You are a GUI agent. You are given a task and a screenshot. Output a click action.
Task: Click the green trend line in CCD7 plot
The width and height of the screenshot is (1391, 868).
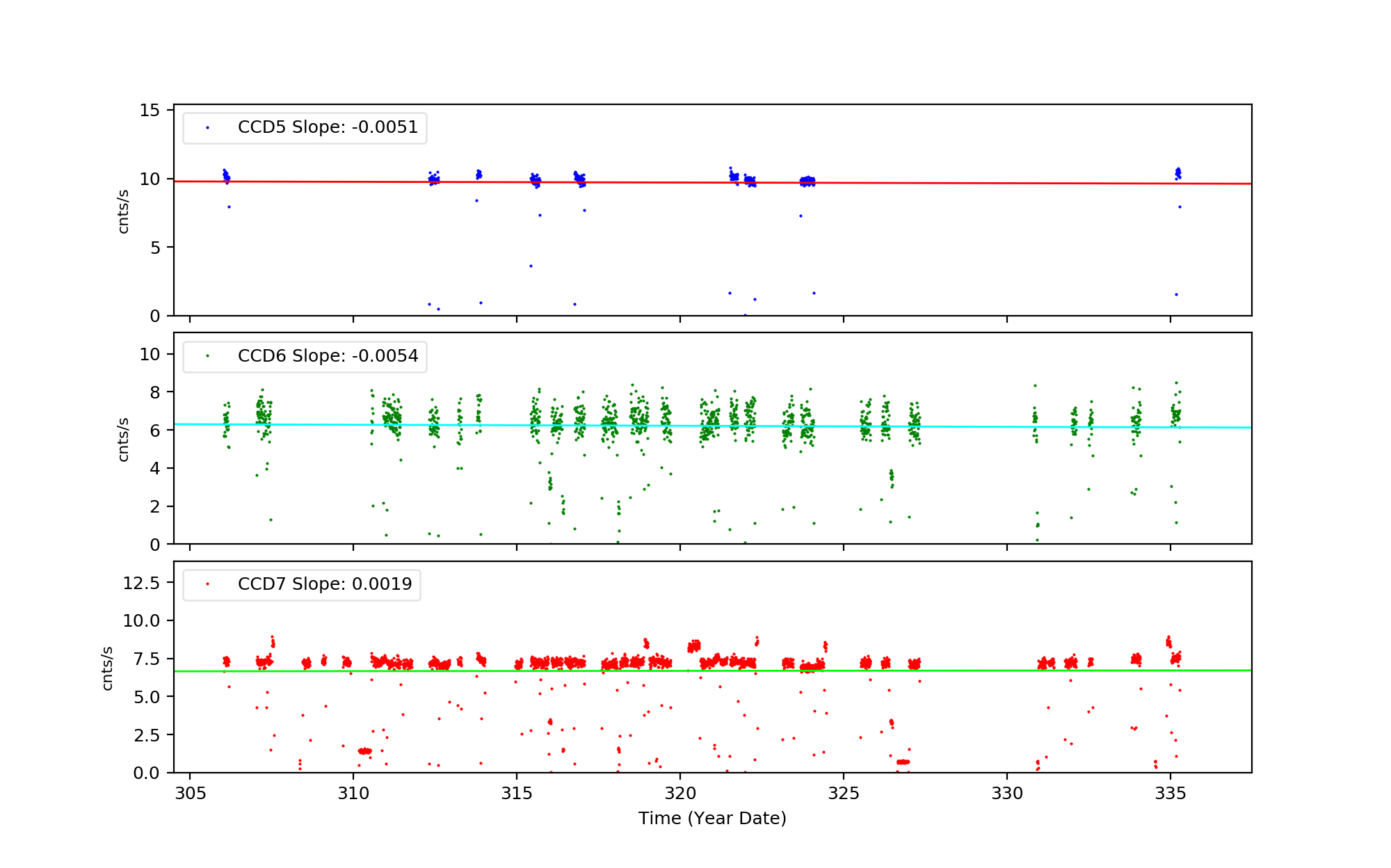click(x=974, y=670)
